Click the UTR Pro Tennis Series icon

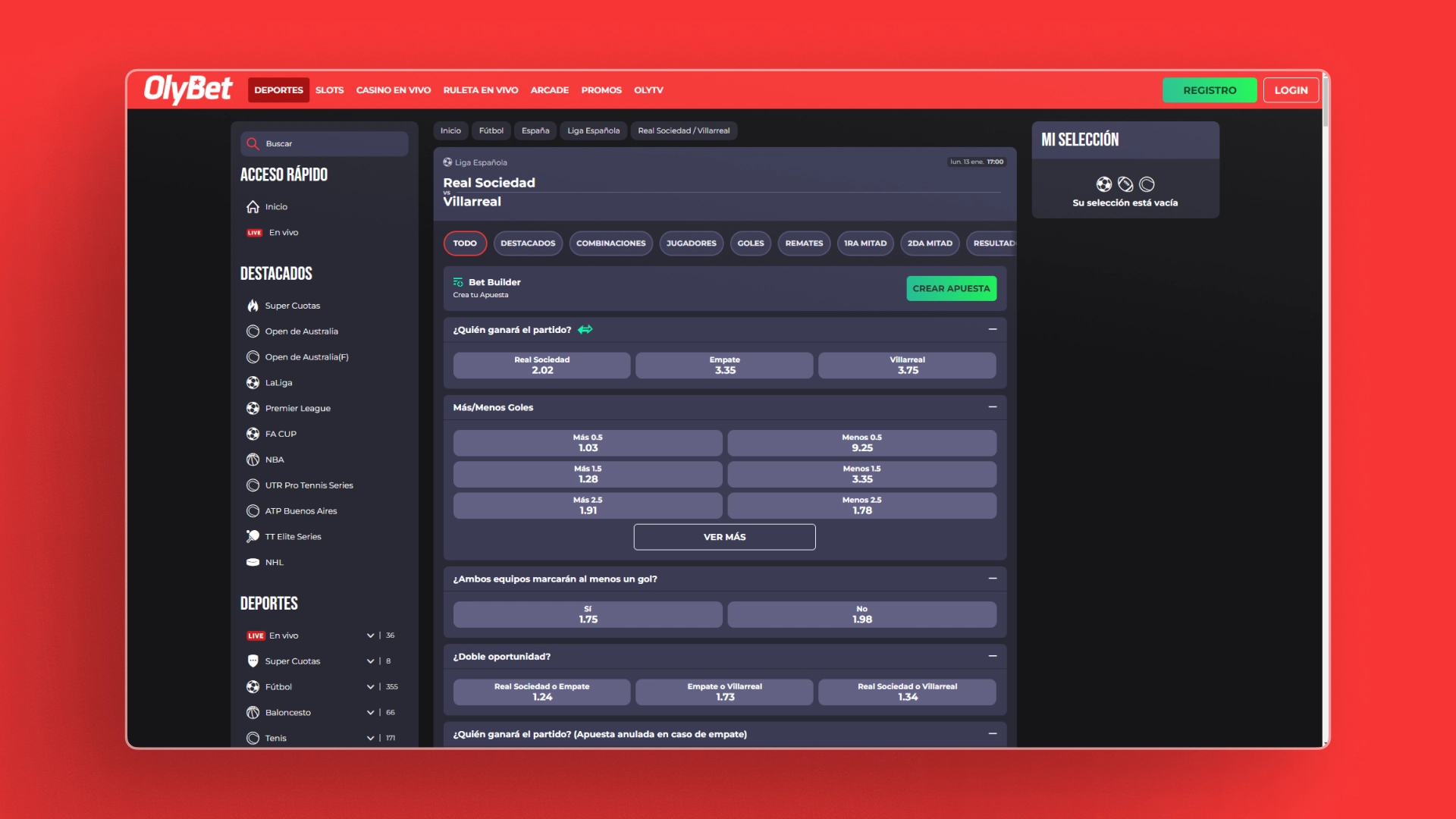253,485
